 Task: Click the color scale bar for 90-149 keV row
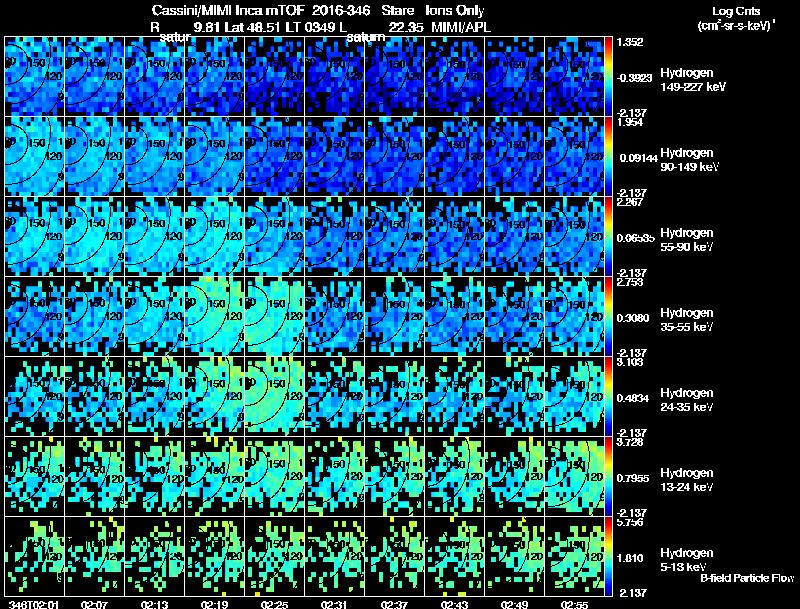608,157
